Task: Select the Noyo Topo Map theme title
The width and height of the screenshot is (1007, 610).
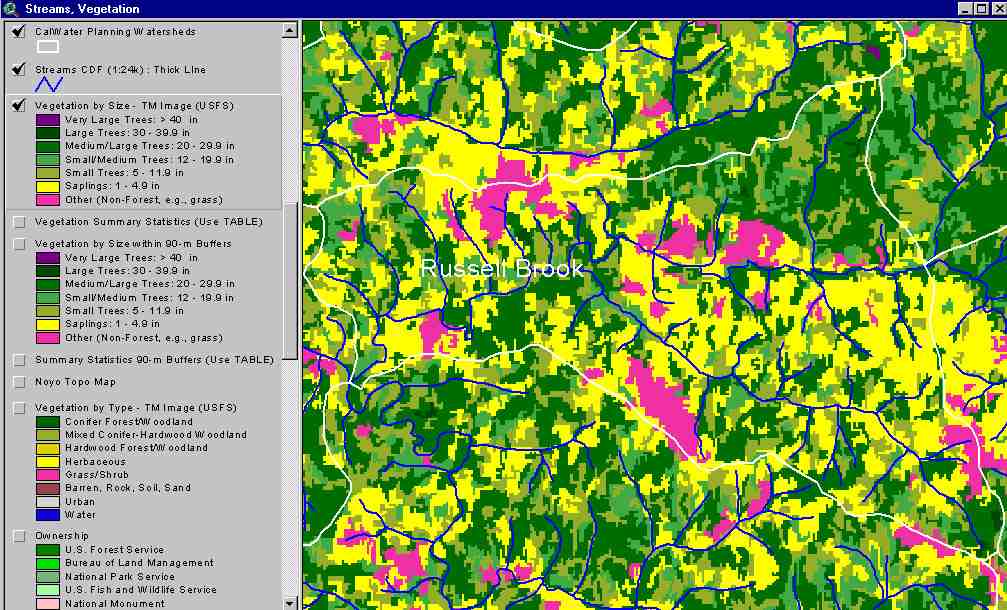Action: click(76, 382)
